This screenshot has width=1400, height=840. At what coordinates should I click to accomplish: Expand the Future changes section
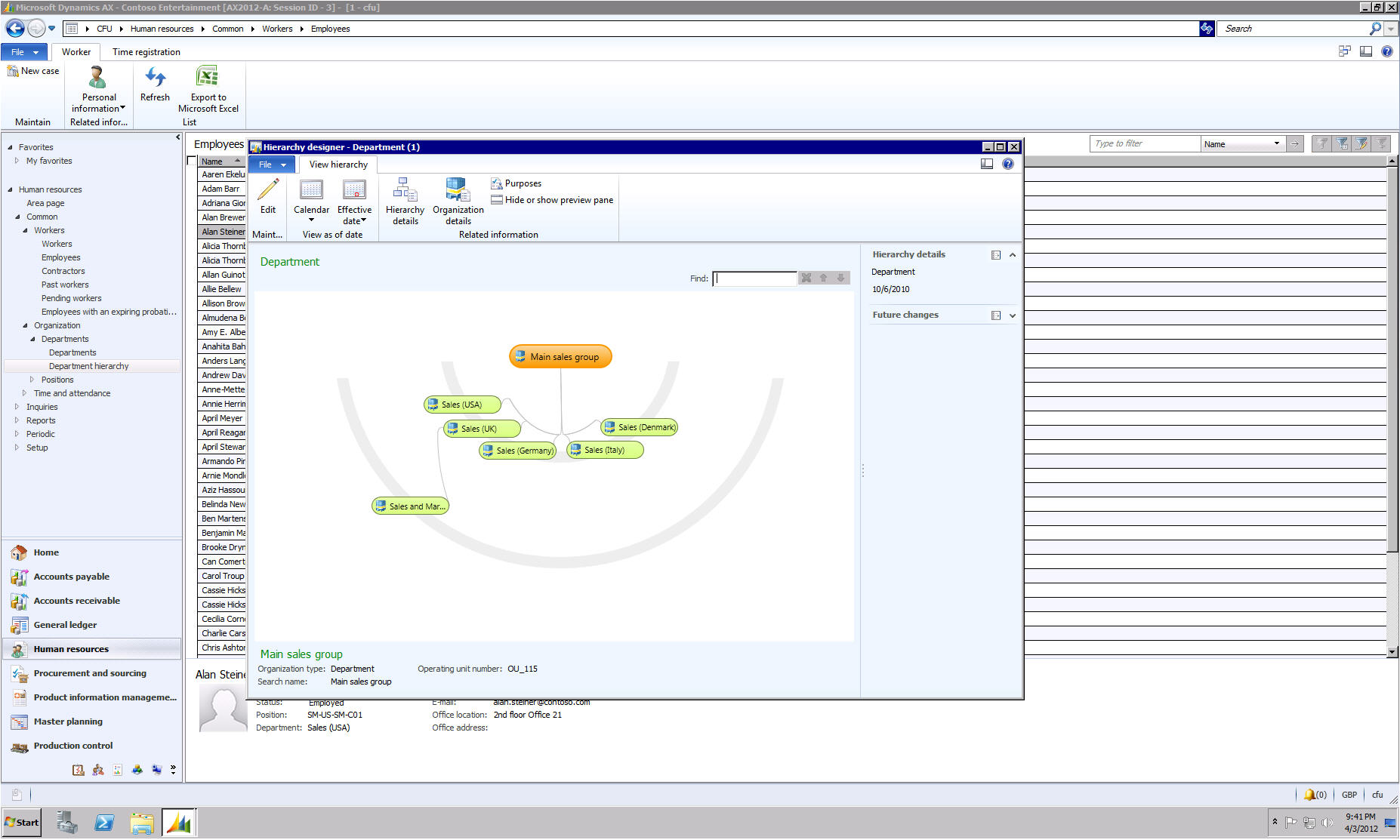pos(1013,315)
